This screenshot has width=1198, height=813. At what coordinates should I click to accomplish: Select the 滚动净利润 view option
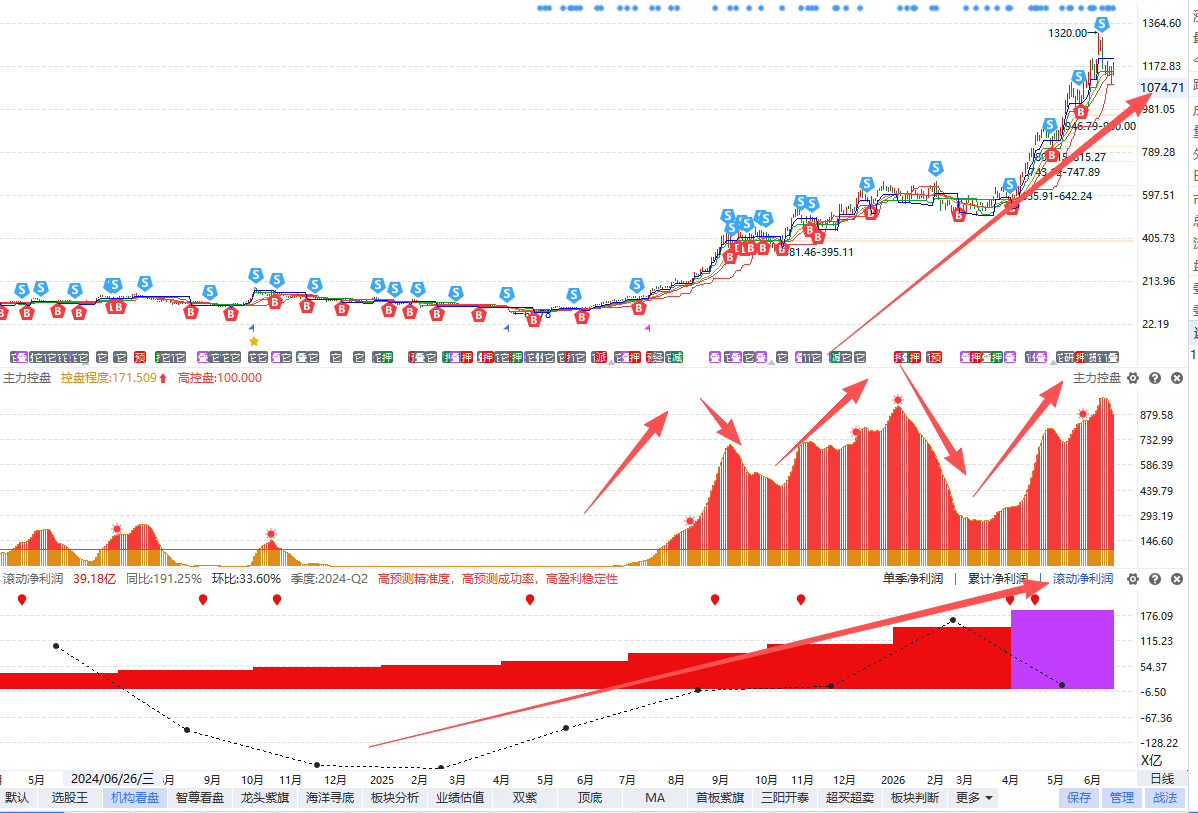(1083, 579)
